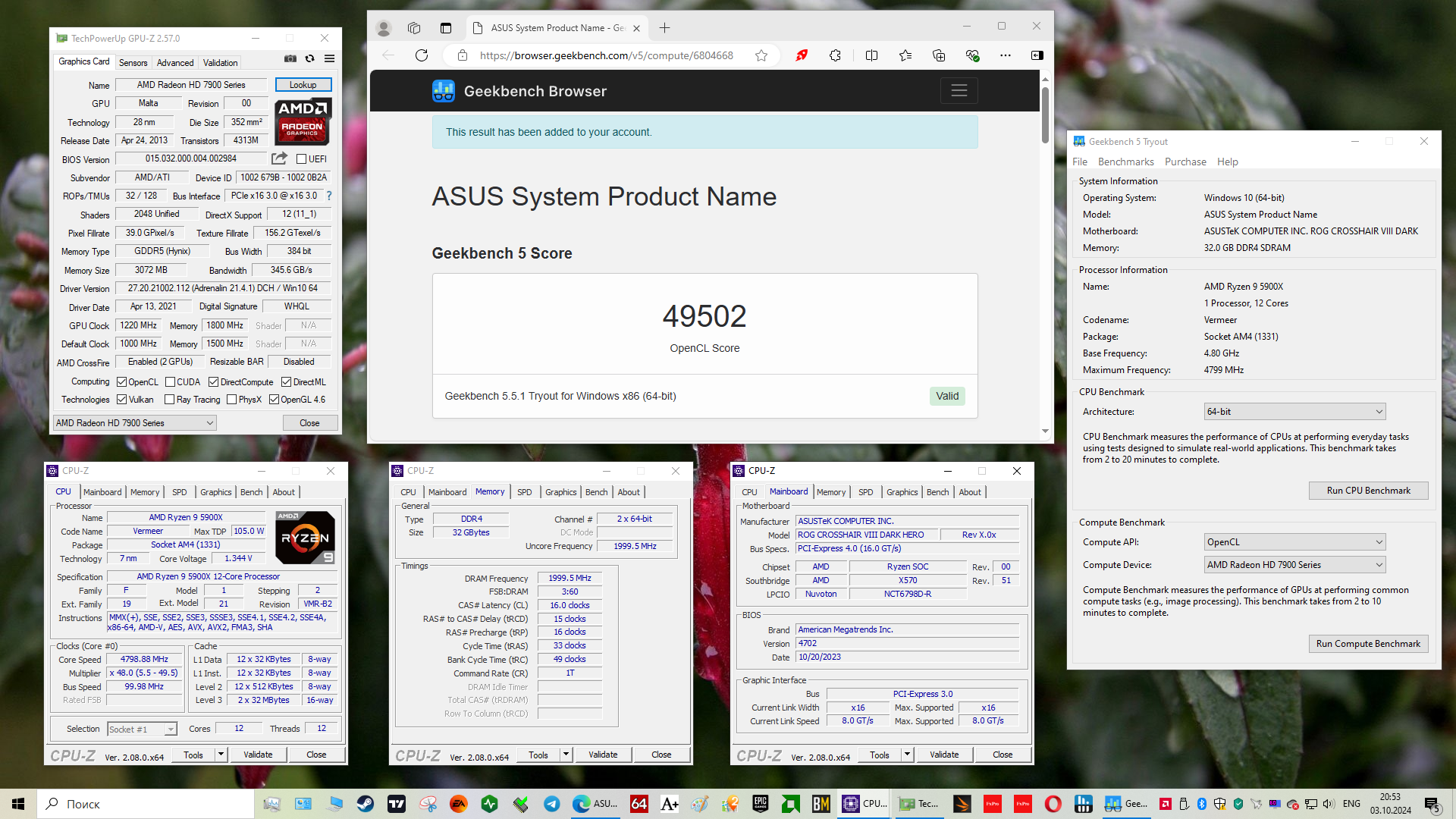Open Edge favorites list icon
Image resolution: width=1456 pixels, height=819 pixels.
(905, 55)
